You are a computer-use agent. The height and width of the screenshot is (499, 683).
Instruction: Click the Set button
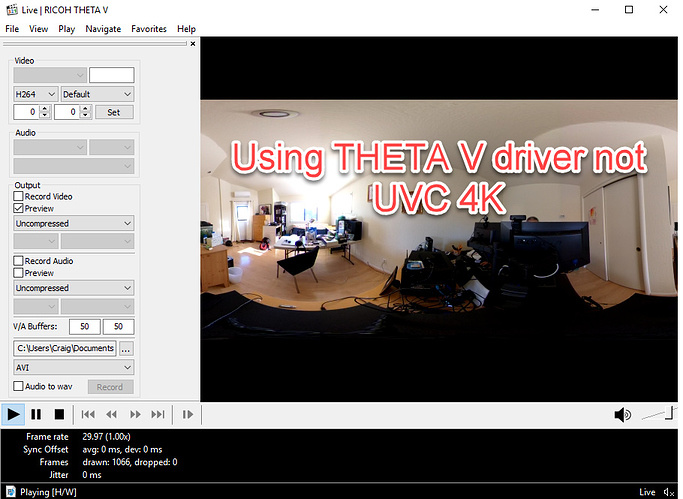[x=114, y=112]
